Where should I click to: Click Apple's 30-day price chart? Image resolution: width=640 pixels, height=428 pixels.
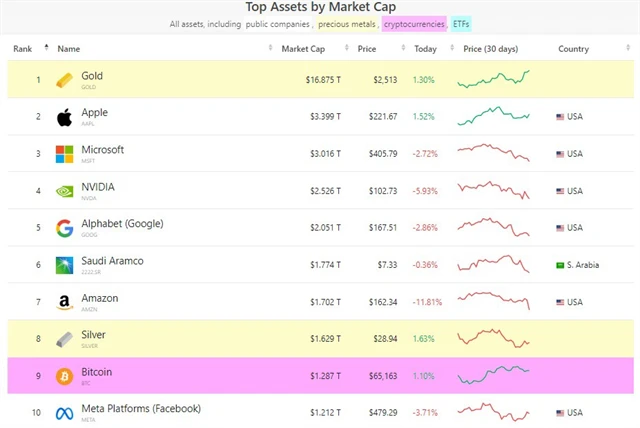[x=493, y=117]
